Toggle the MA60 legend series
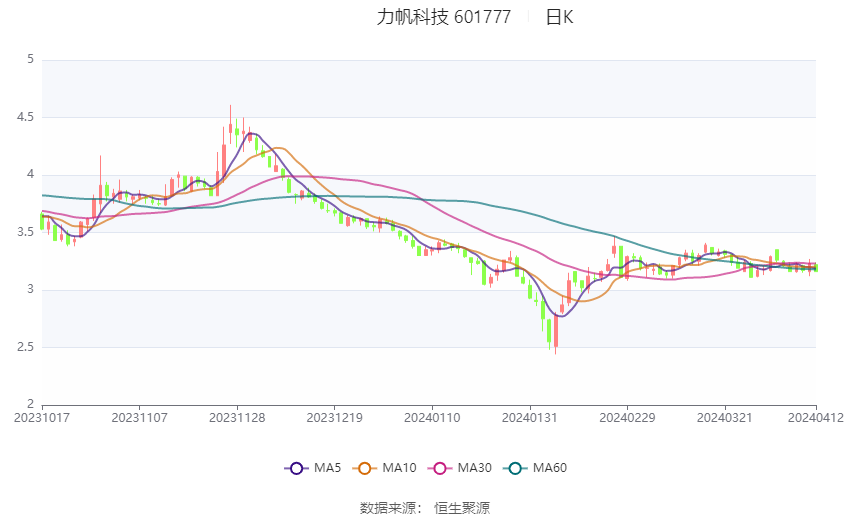Image resolution: width=850 pixels, height=516 pixels. coord(535,468)
